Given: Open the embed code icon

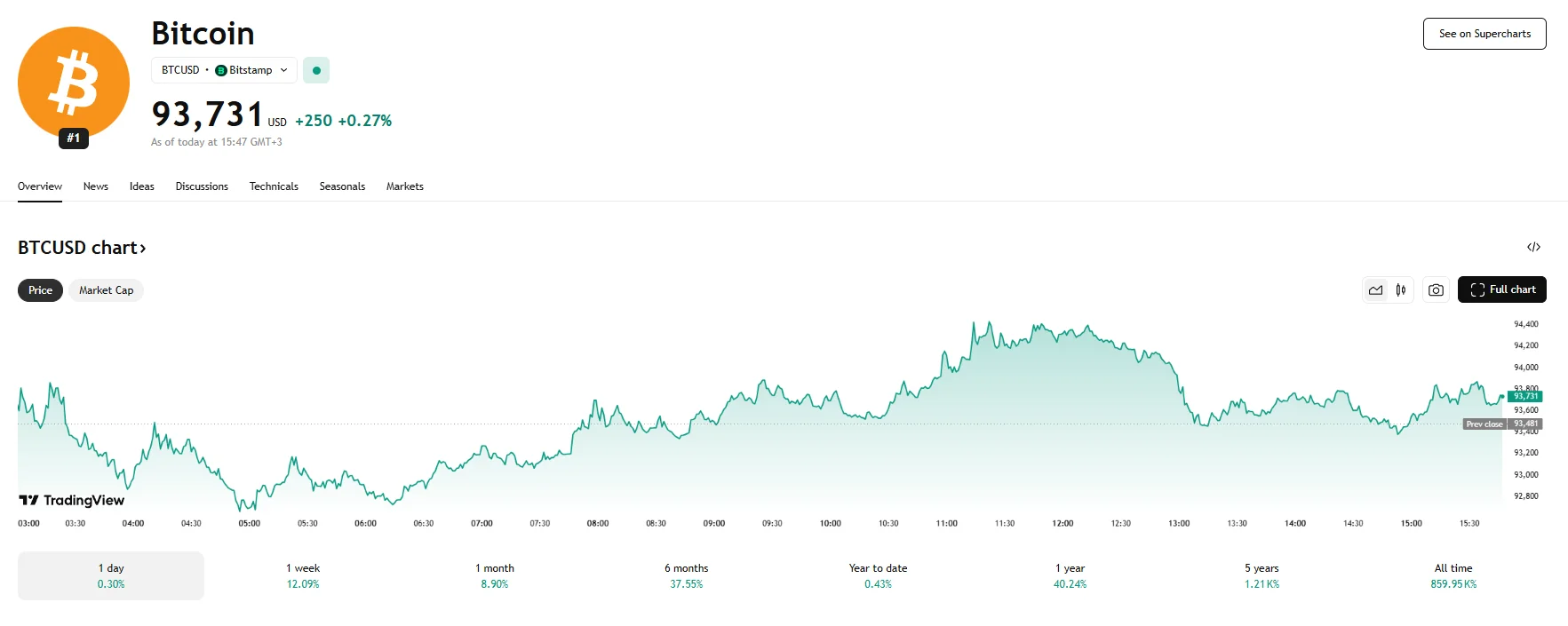Looking at the screenshot, I should [1533, 247].
